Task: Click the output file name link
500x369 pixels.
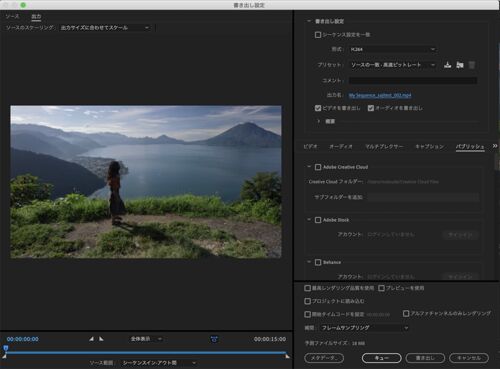Action: [x=380, y=95]
